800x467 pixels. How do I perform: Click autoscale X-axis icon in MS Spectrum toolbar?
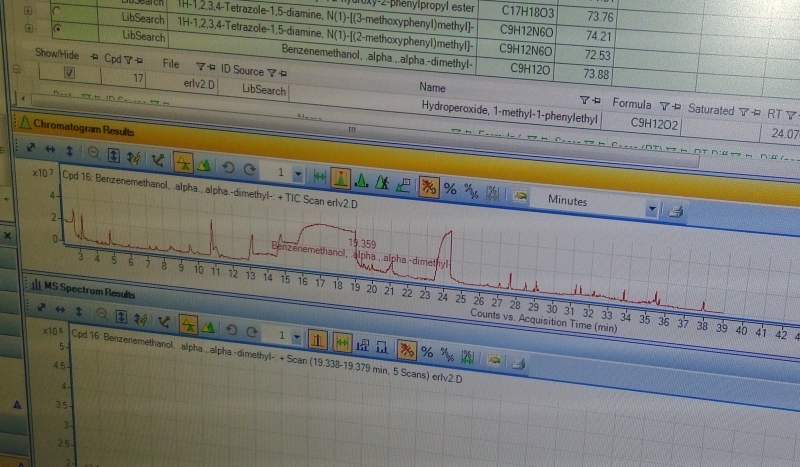pos(60,309)
